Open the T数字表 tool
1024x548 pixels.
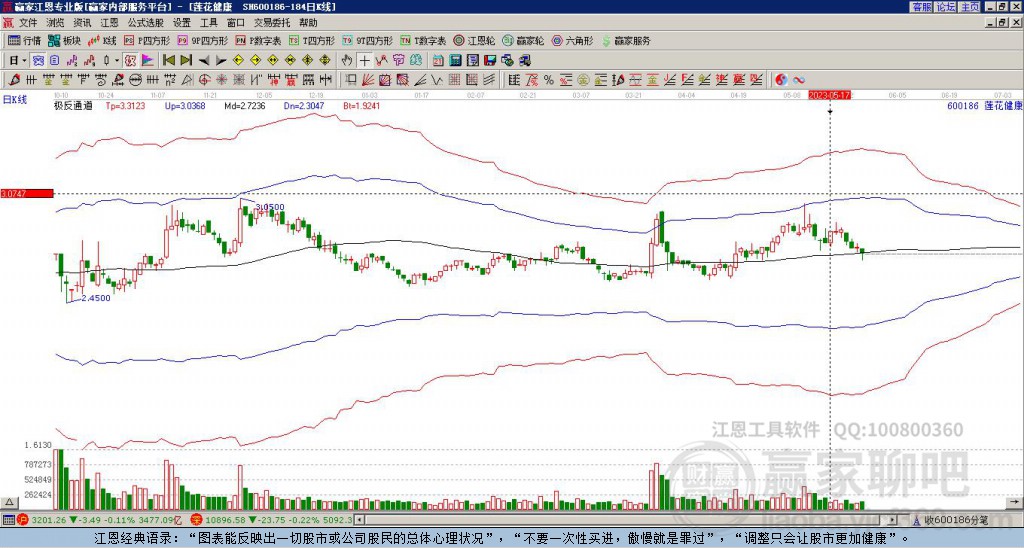click(x=423, y=40)
